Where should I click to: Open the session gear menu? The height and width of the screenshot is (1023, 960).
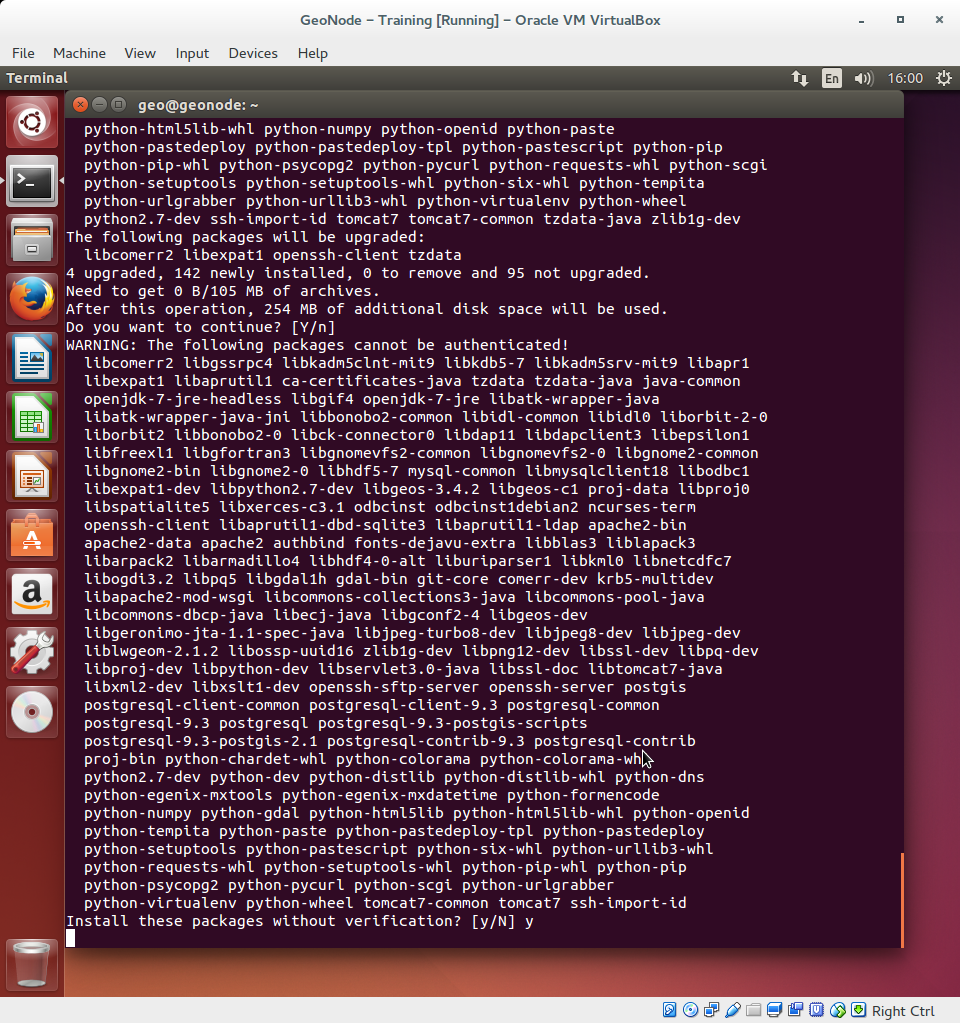[x=944, y=78]
